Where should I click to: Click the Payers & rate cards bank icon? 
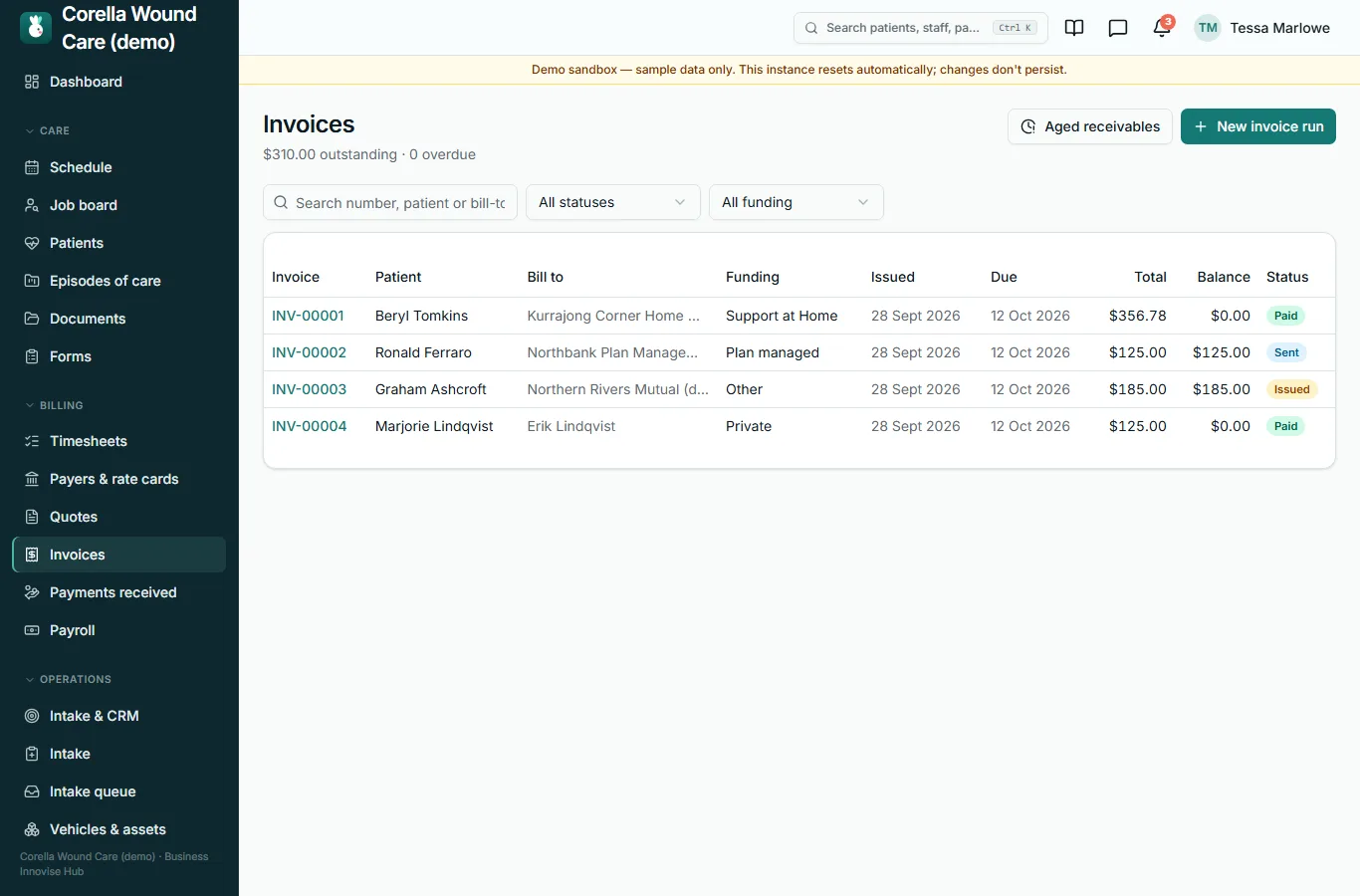pos(32,479)
